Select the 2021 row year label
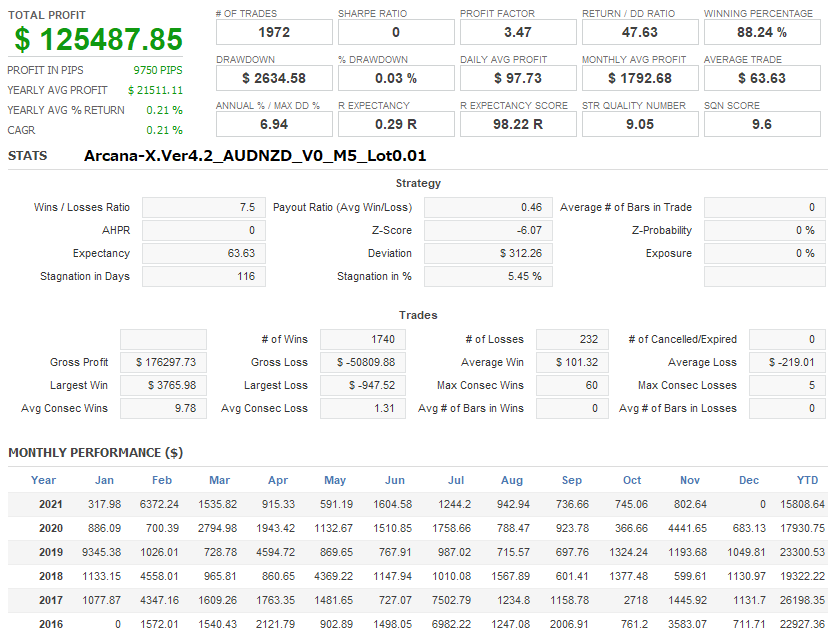The width and height of the screenshot is (838, 643). click(51, 504)
